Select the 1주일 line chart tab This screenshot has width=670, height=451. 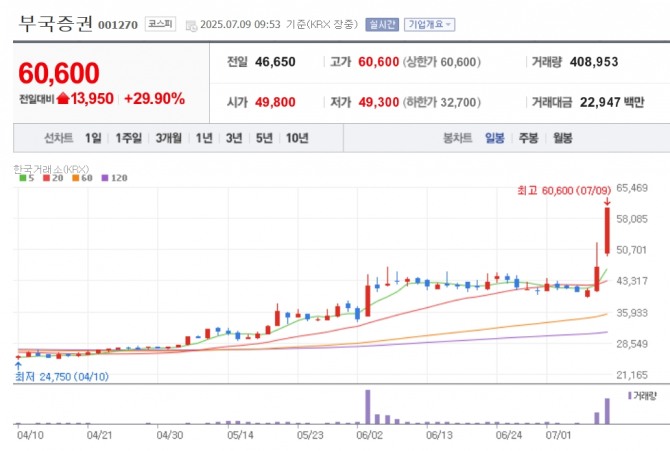click(129, 138)
